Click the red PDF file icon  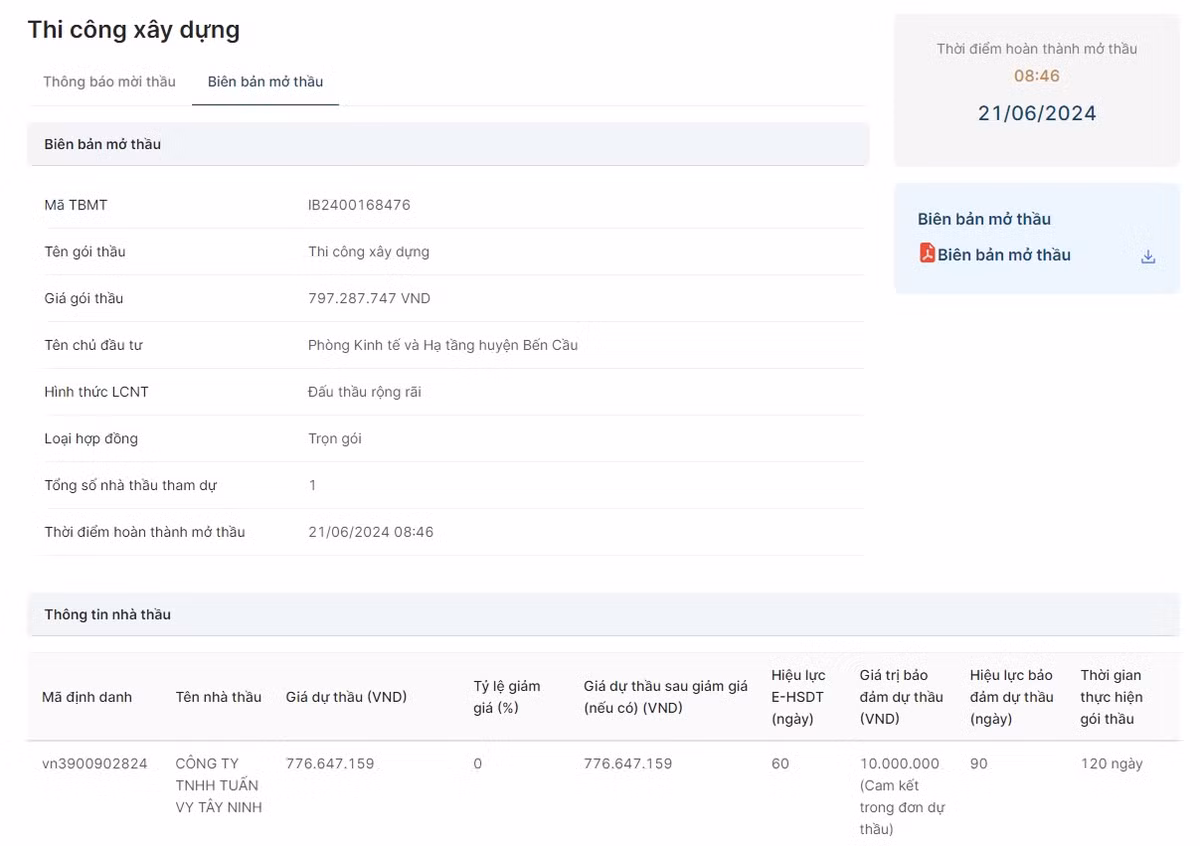[x=927, y=254]
